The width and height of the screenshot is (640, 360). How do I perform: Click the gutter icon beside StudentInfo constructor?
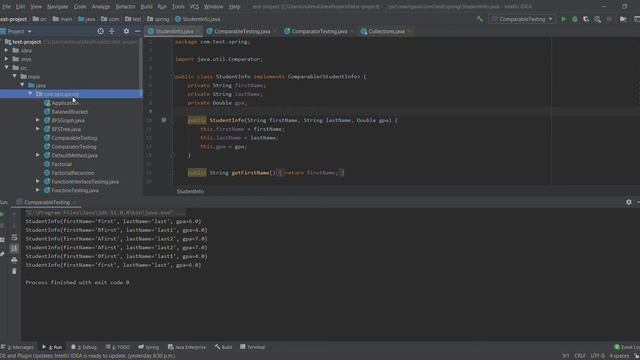pyautogui.click(x=164, y=120)
